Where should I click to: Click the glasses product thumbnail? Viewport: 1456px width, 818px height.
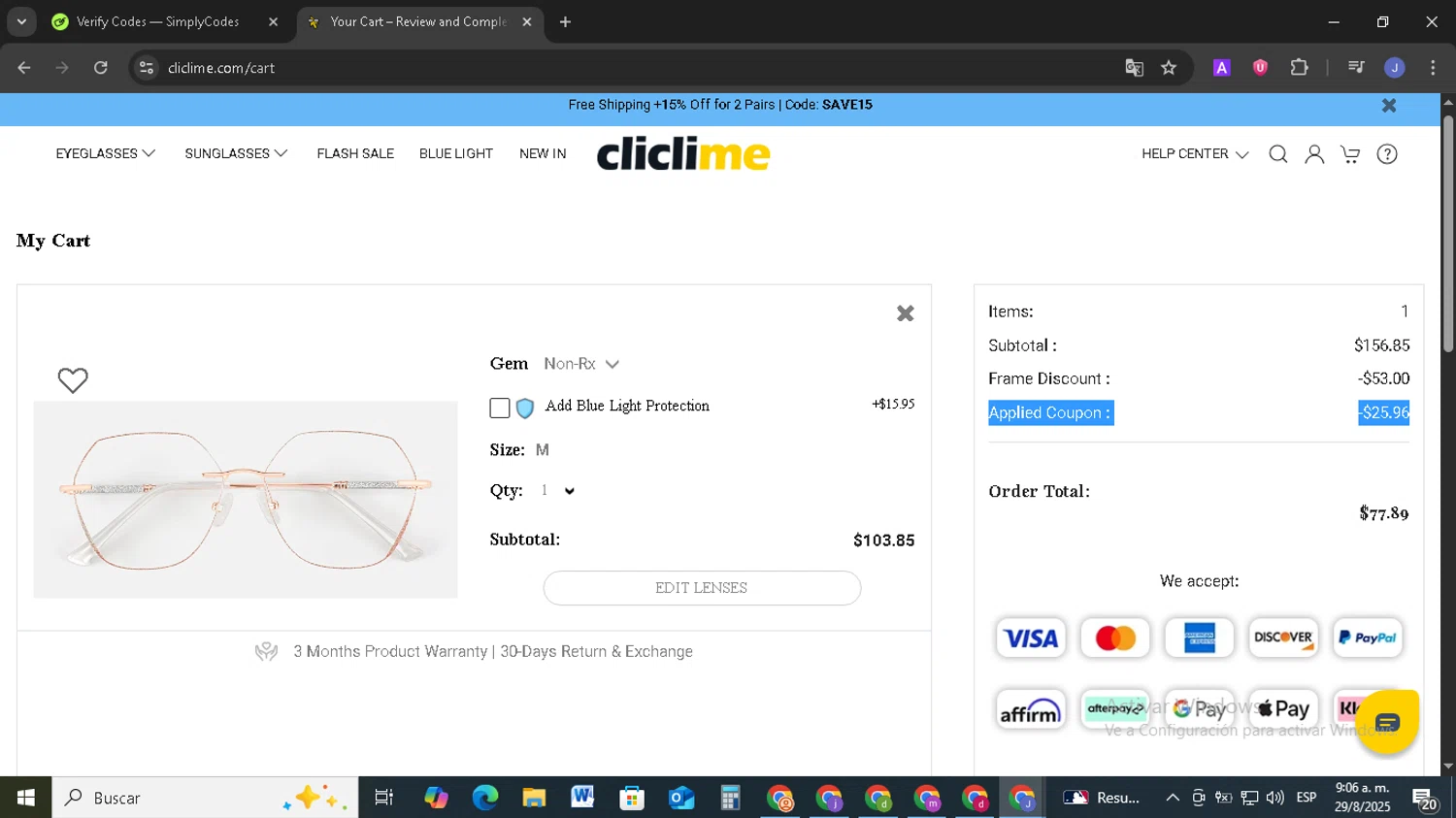(x=246, y=500)
